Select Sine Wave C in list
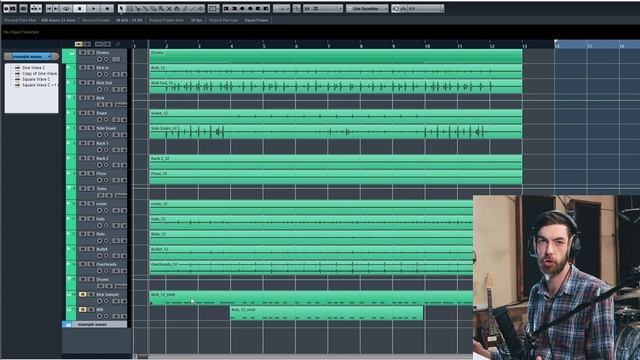This screenshot has width=640, height=360. coord(33,68)
